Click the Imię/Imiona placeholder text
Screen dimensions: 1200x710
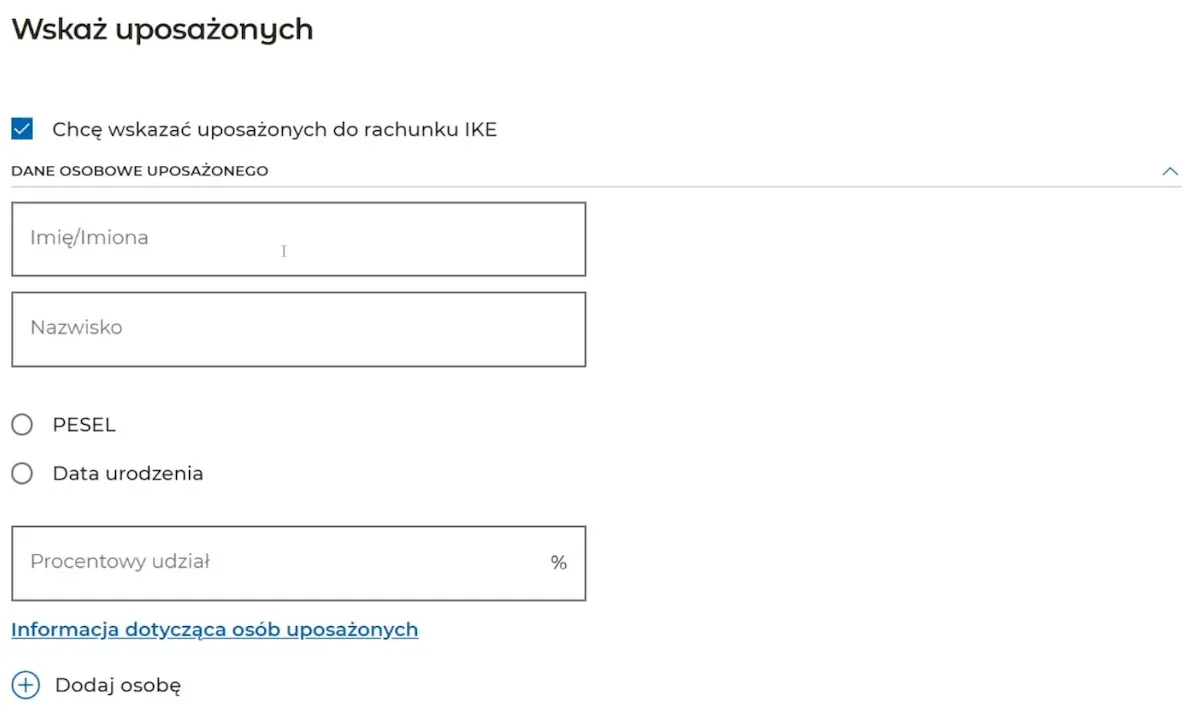coord(89,238)
